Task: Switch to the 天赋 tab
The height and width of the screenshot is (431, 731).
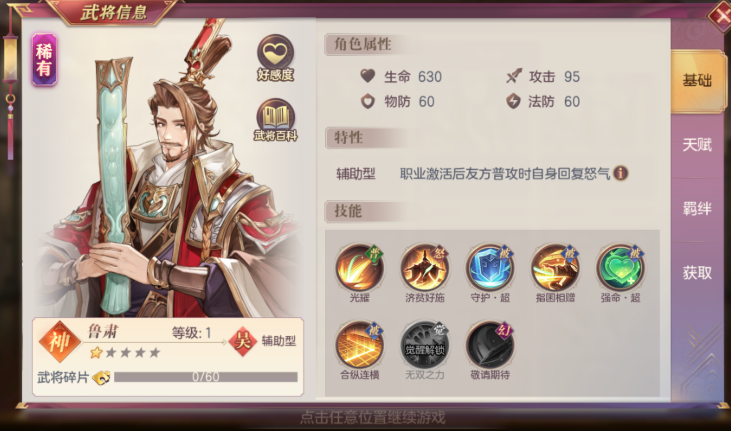Action: 697,145
